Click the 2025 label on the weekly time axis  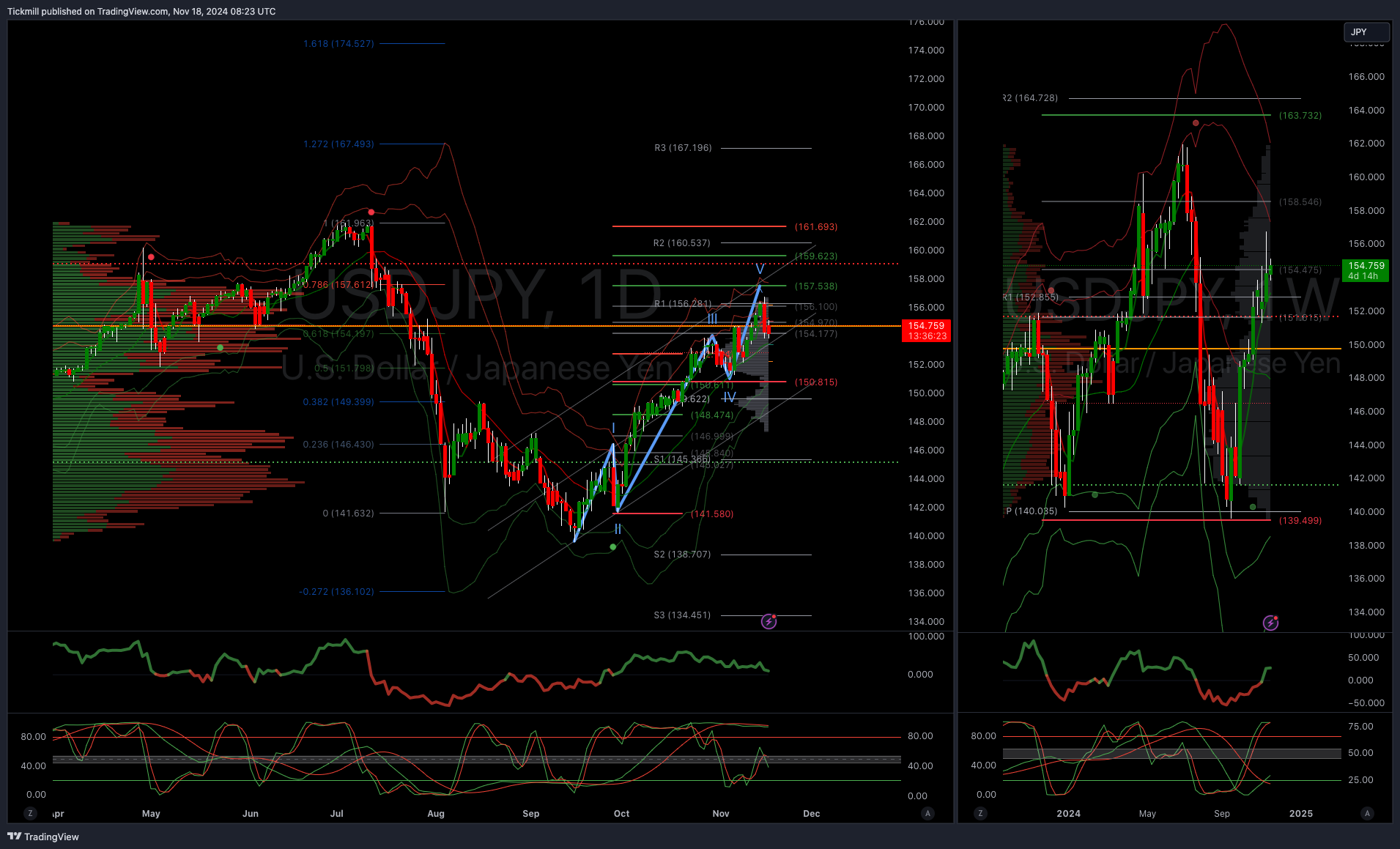1301,814
